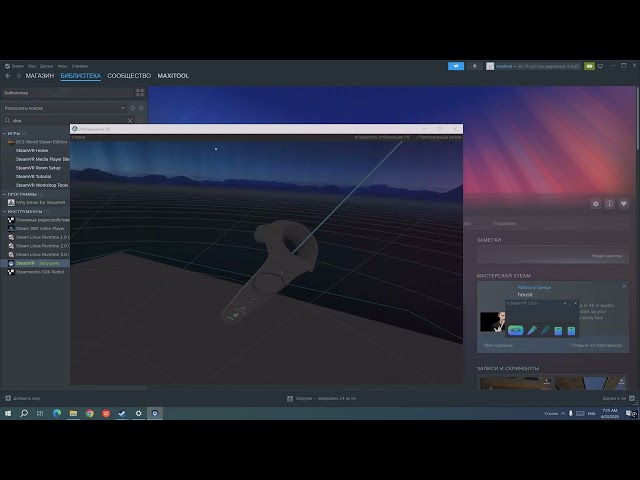Open Мои подписки workshop link
Screen dimensions: 640x480
click(x=498, y=345)
